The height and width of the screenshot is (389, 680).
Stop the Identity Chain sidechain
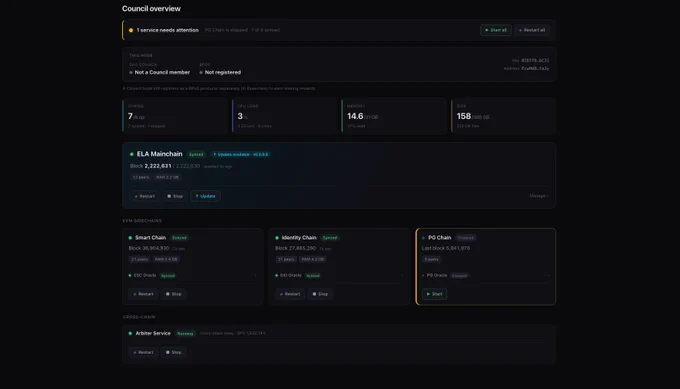[320, 294]
